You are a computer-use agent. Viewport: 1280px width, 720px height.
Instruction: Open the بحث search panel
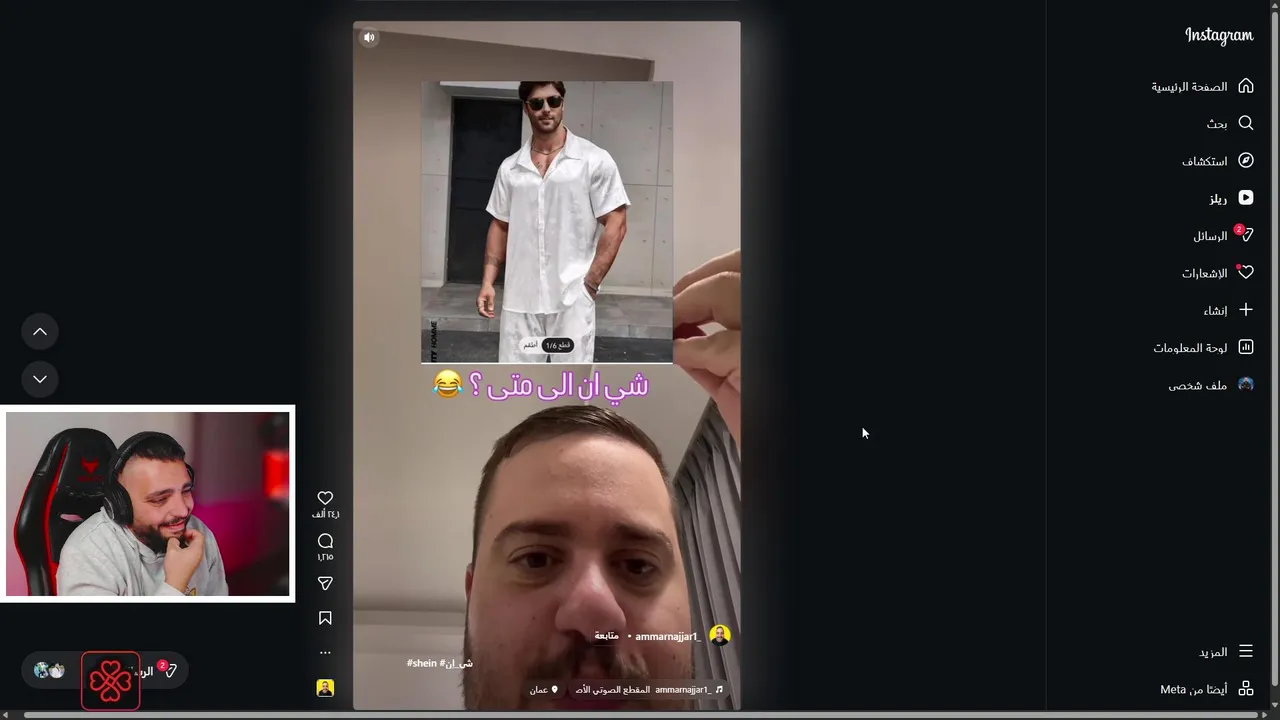[x=1229, y=123]
